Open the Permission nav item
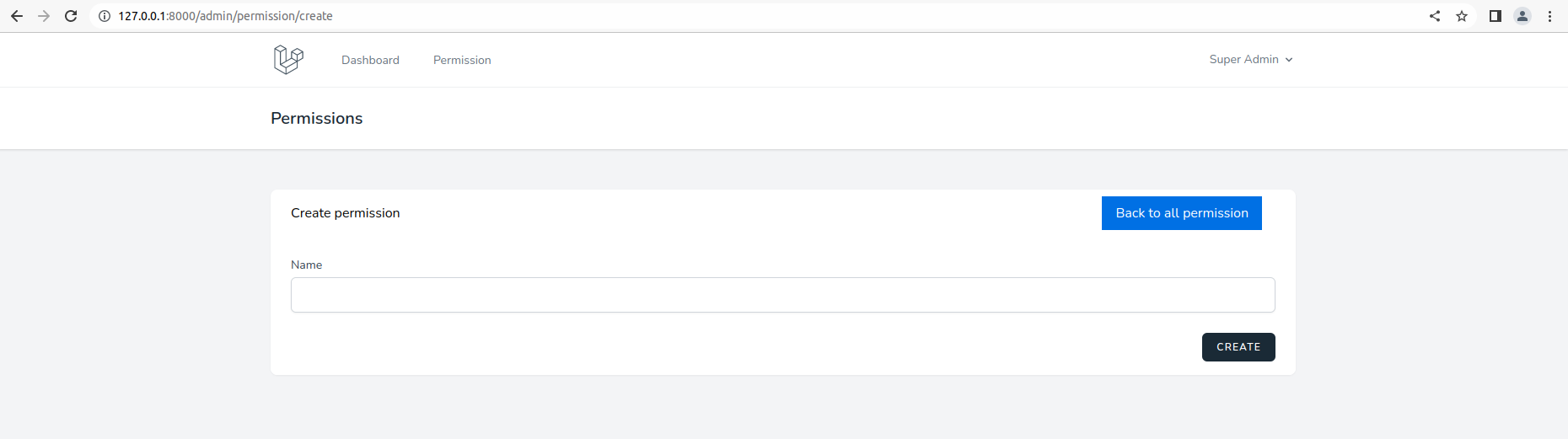The height and width of the screenshot is (439, 1568). (462, 61)
